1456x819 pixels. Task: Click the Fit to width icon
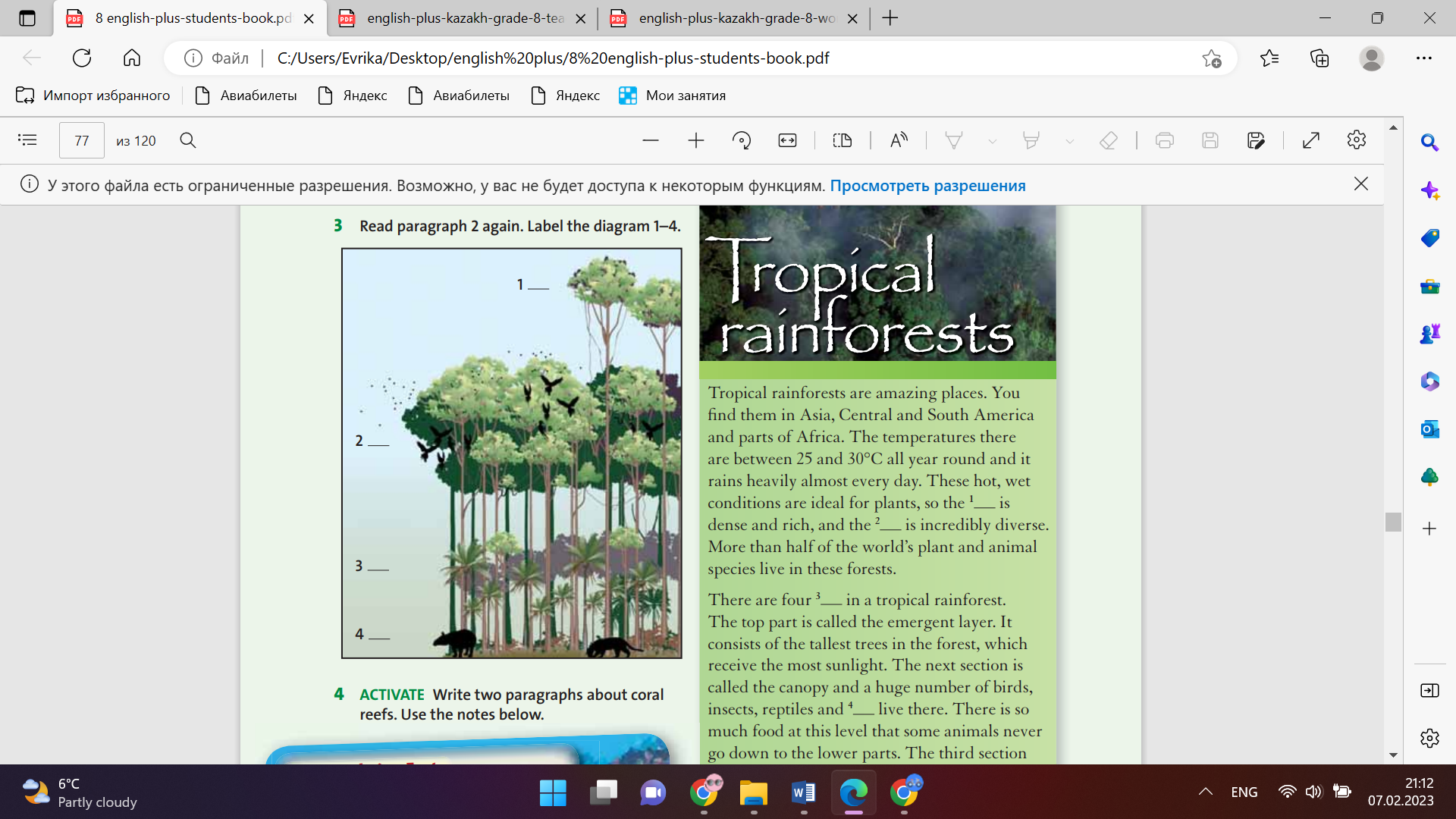tap(787, 140)
